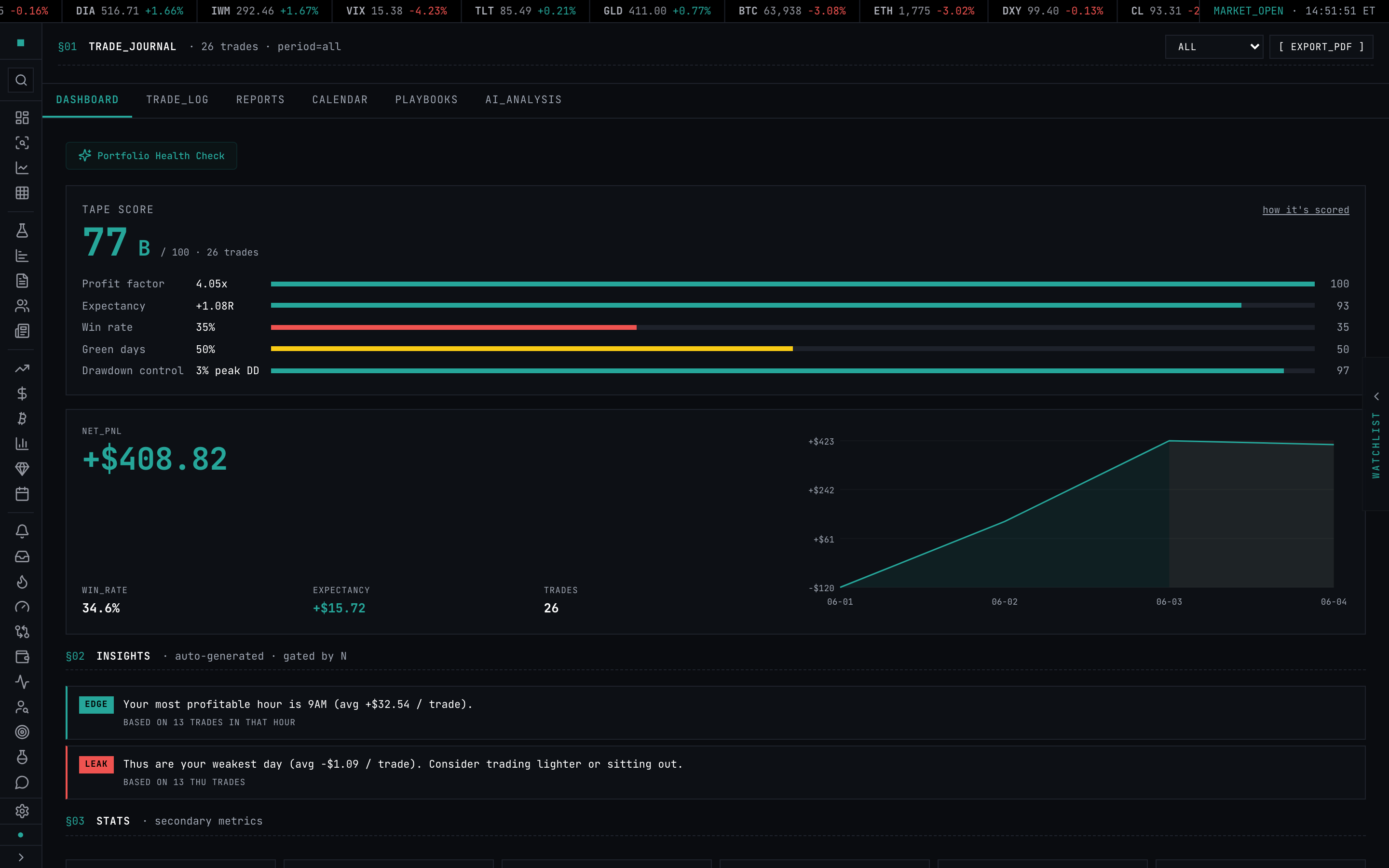Click the vertical bar chart sidebar icon

tap(22, 444)
